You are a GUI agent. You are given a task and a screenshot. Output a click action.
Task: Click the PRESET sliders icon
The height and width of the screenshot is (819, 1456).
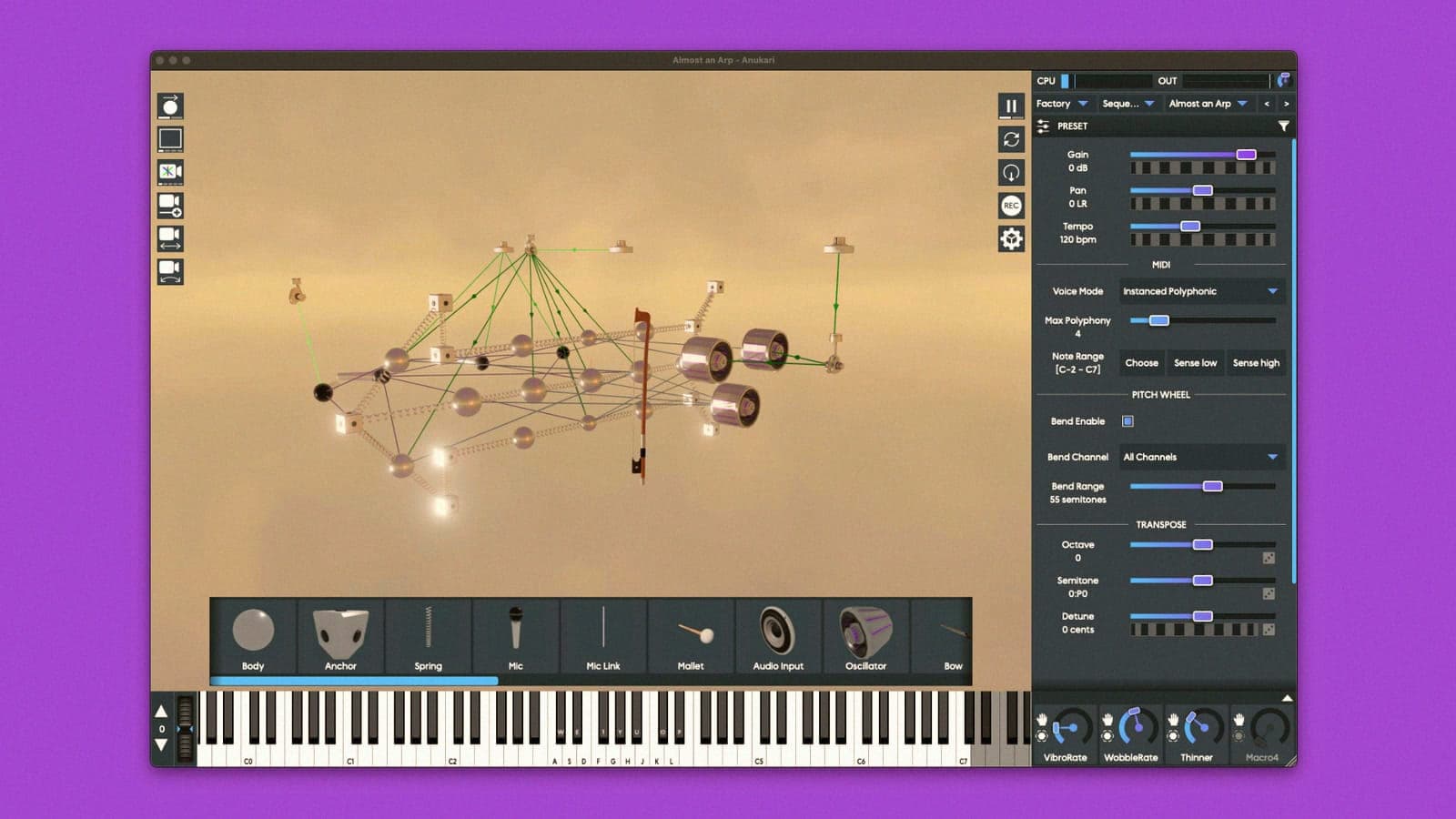(1043, 126)
